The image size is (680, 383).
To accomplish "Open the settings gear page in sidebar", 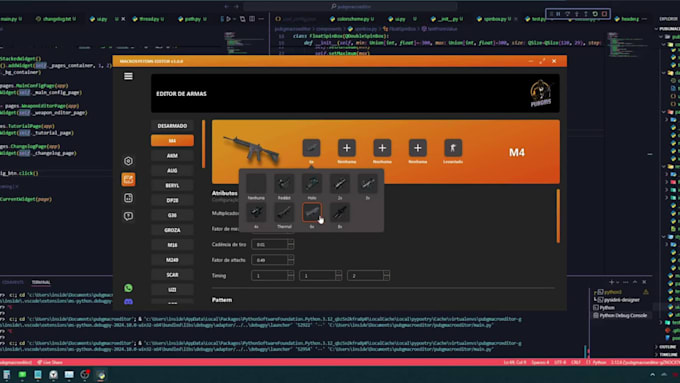I will coord(128,161).
